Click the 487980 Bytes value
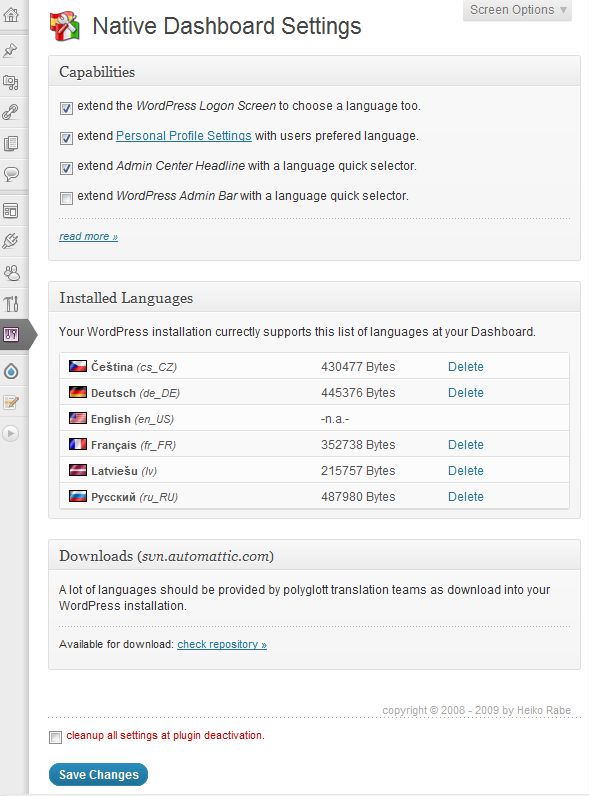Screen dimensions: 589x796 click(358, 496)
